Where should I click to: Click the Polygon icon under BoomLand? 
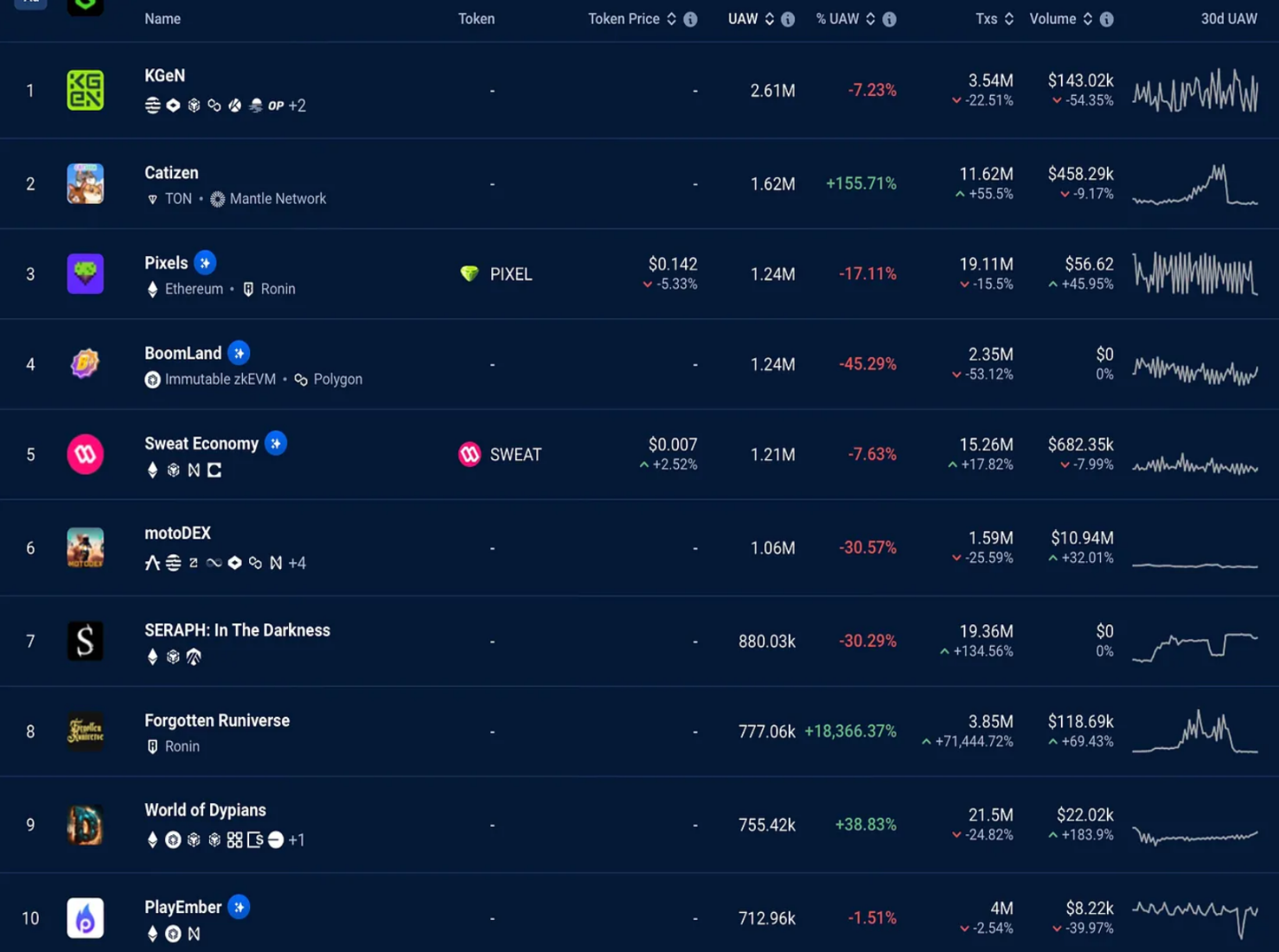pos(300,379)
